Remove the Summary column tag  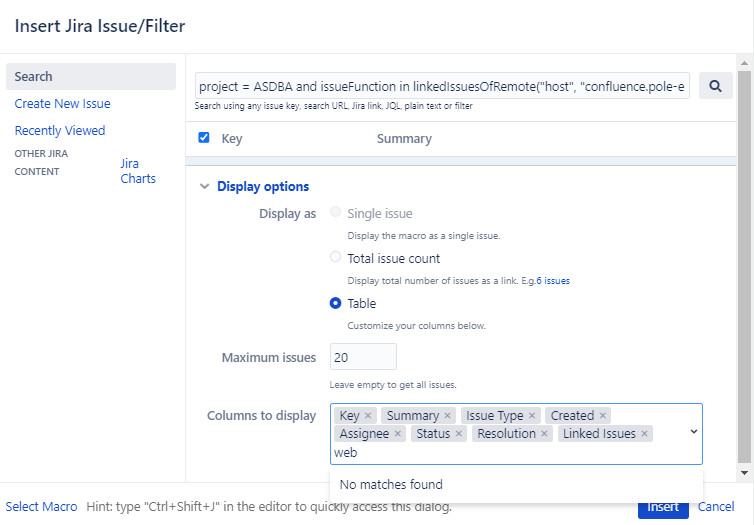tap(447, 415)
